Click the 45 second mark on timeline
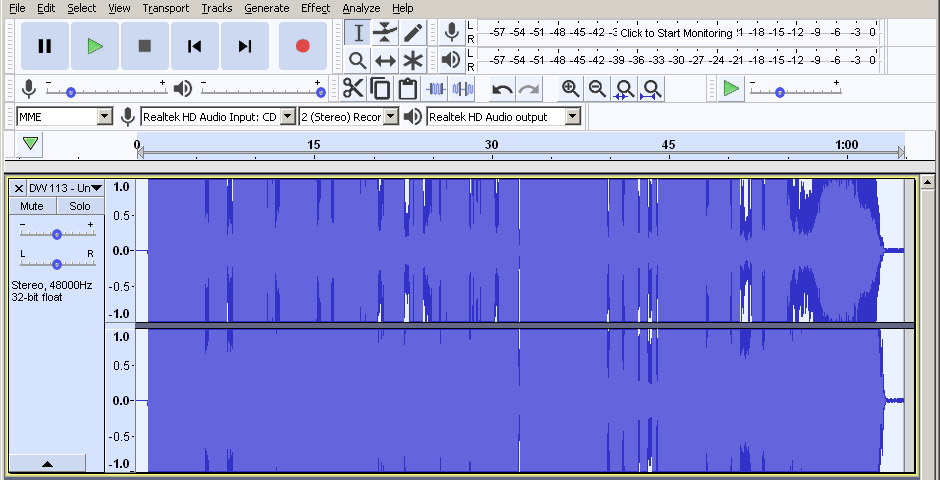This screenshot has width=940, height=480. pyautogui.click(x=668, y=144)
